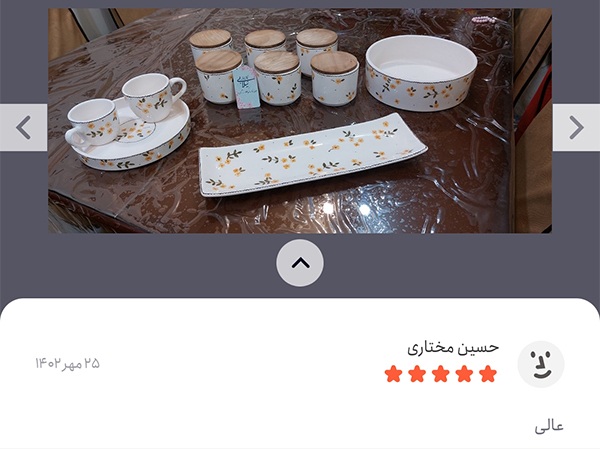Click the review date ۲۵ مهر ۱۴۰۲
Viewport: 600px width, 449px height.
coord(67,363)
